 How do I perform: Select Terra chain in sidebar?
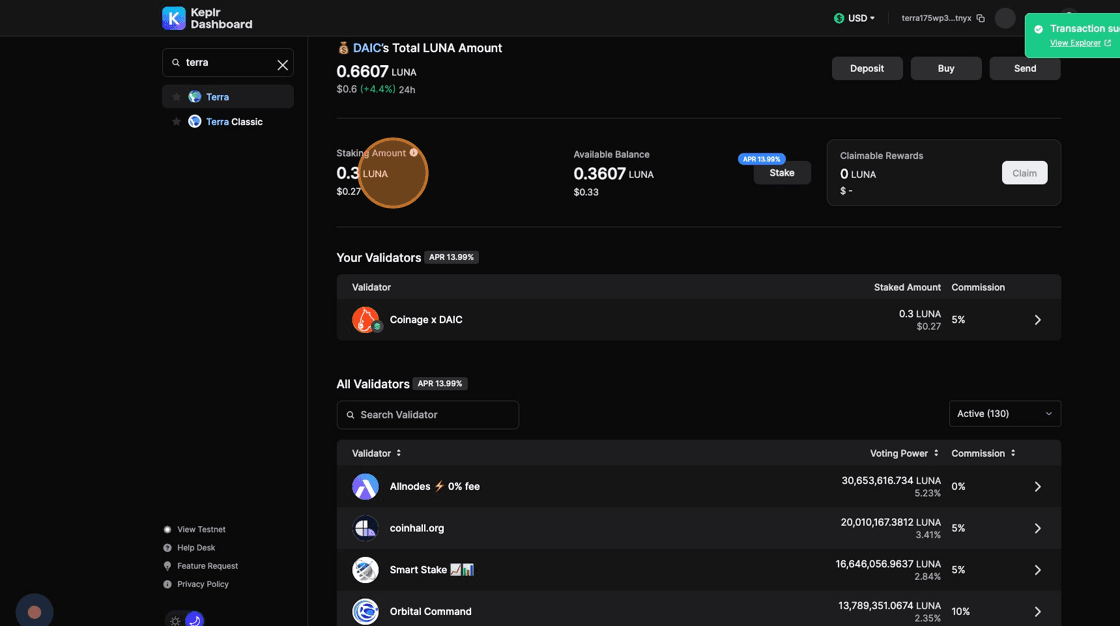218,97
